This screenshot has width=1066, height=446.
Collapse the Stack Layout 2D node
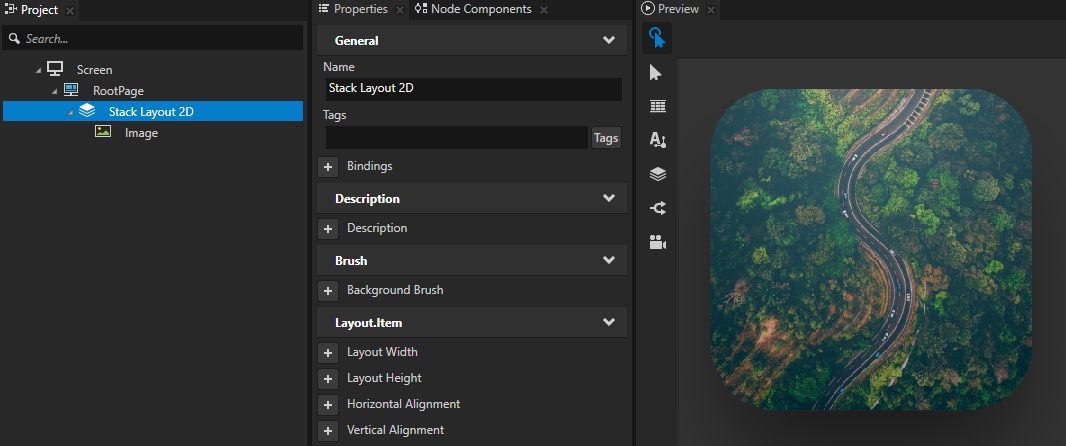[x=71, y=112]
